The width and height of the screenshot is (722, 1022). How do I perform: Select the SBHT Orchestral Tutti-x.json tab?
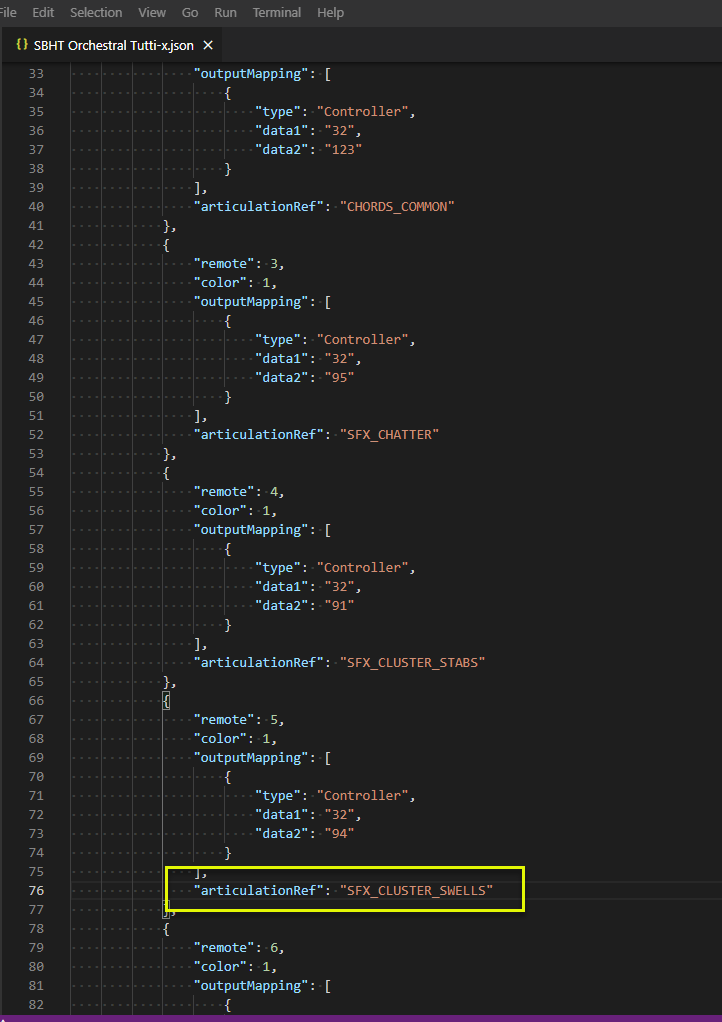(x=111, y=45)
